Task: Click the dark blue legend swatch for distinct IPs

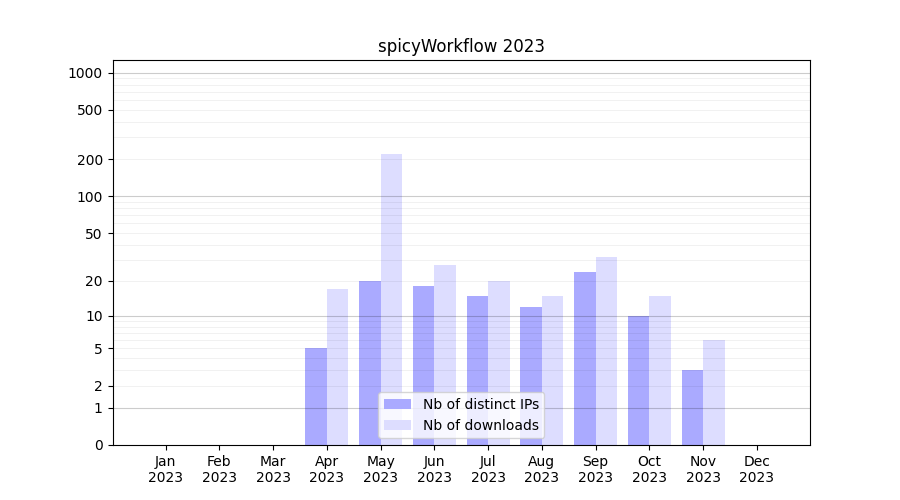Action: coord(397,404)
